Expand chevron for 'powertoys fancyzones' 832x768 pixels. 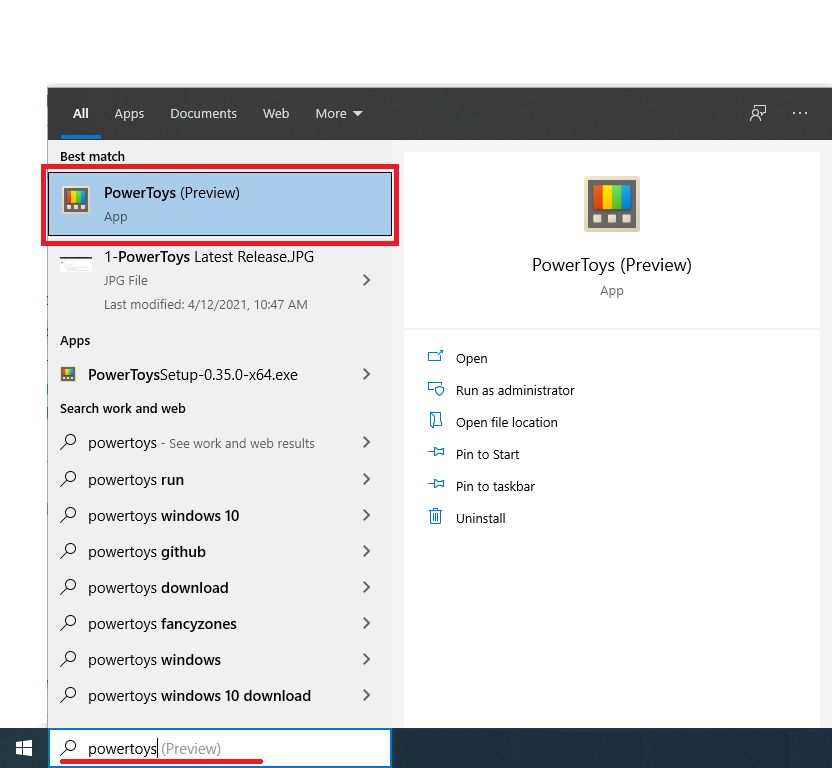(366, 624)
